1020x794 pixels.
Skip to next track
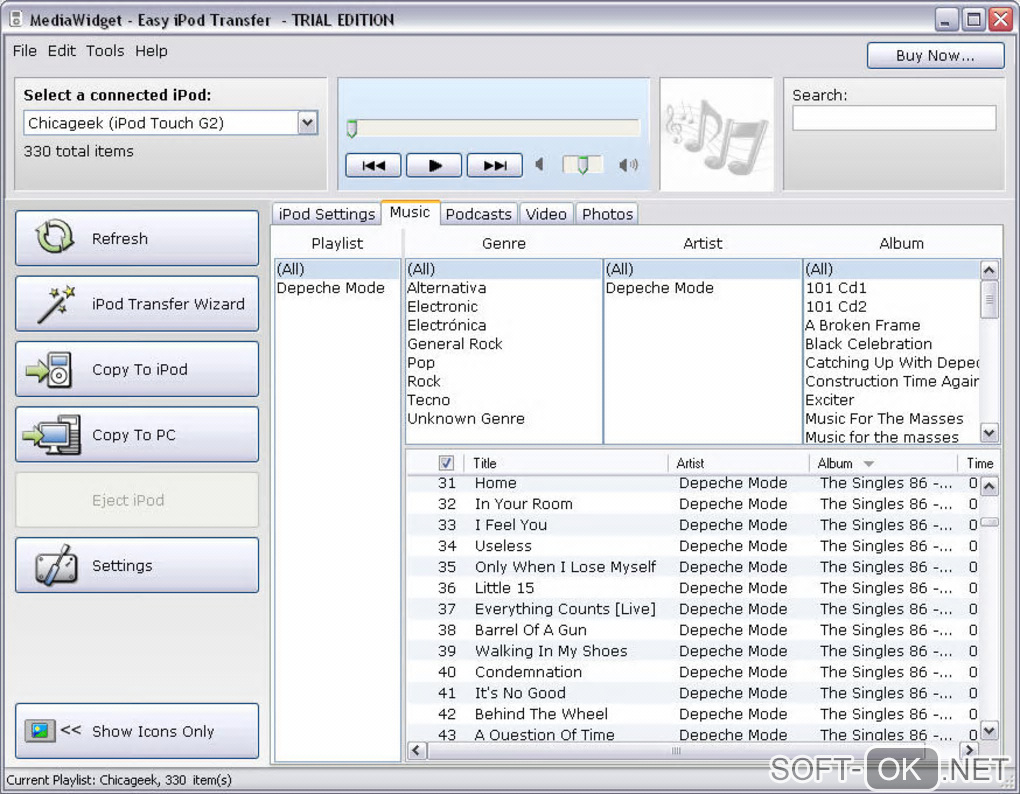(495, 165)
